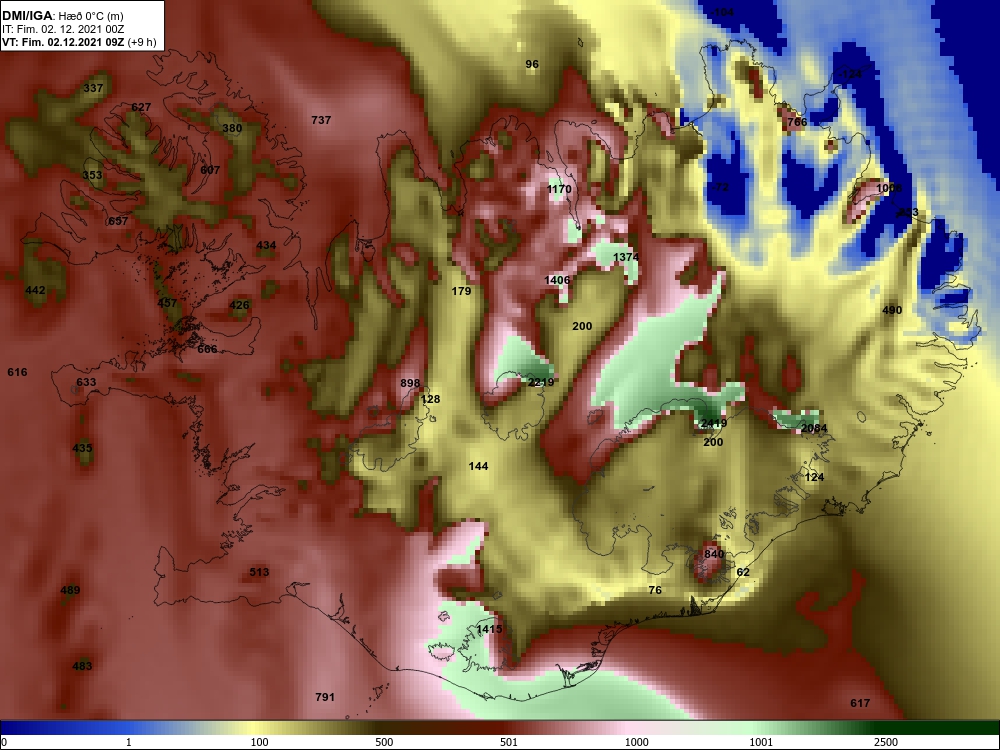This screenshot has width=1000, height=750.
Task: Click the map value '607'
Action: pyautogui.click(x=210, y=170)
